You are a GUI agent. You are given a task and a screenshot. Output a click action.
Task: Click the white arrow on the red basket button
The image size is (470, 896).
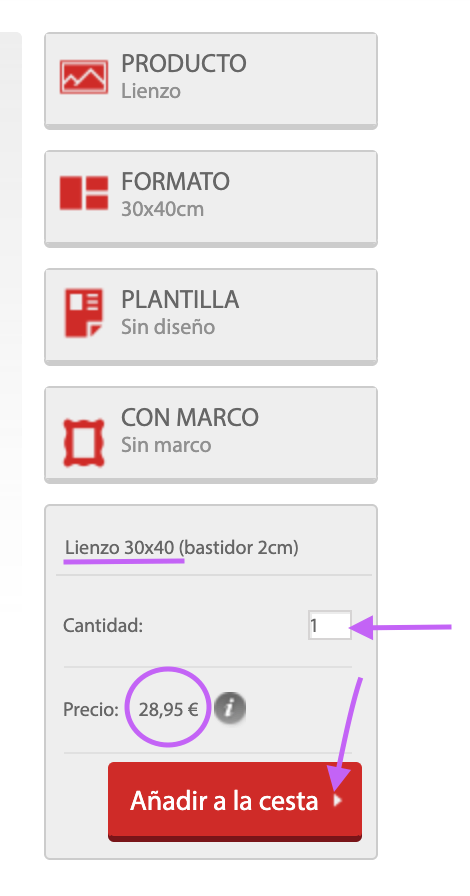338,801
